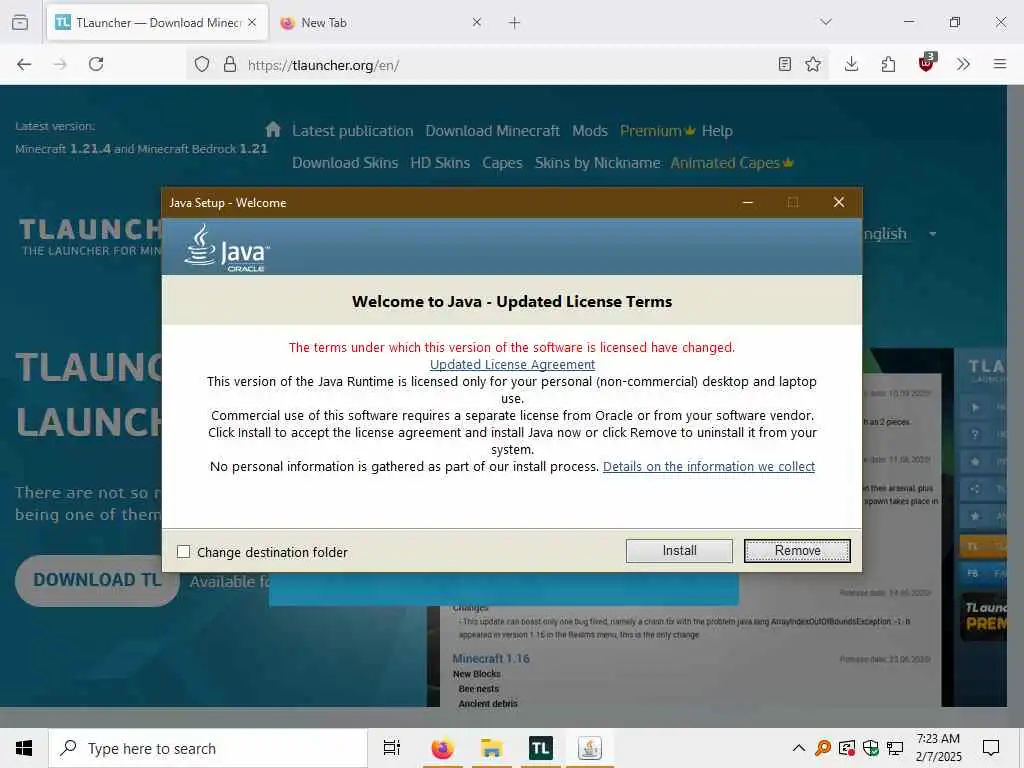Open the language dropdown on TLauncher site
Viewport: 1024px width, 768px height.
tap(933, 234)
